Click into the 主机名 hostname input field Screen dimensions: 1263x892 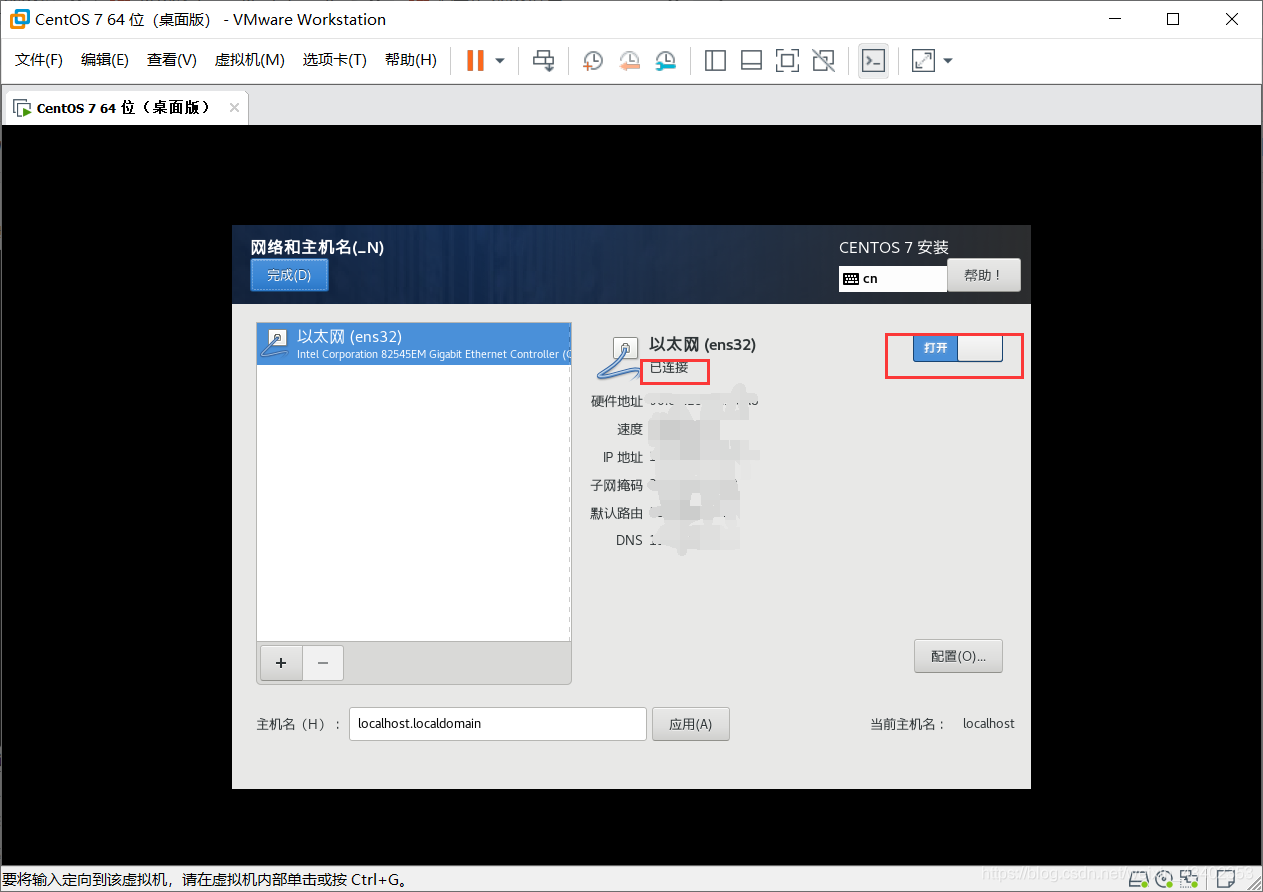(498, 724)
